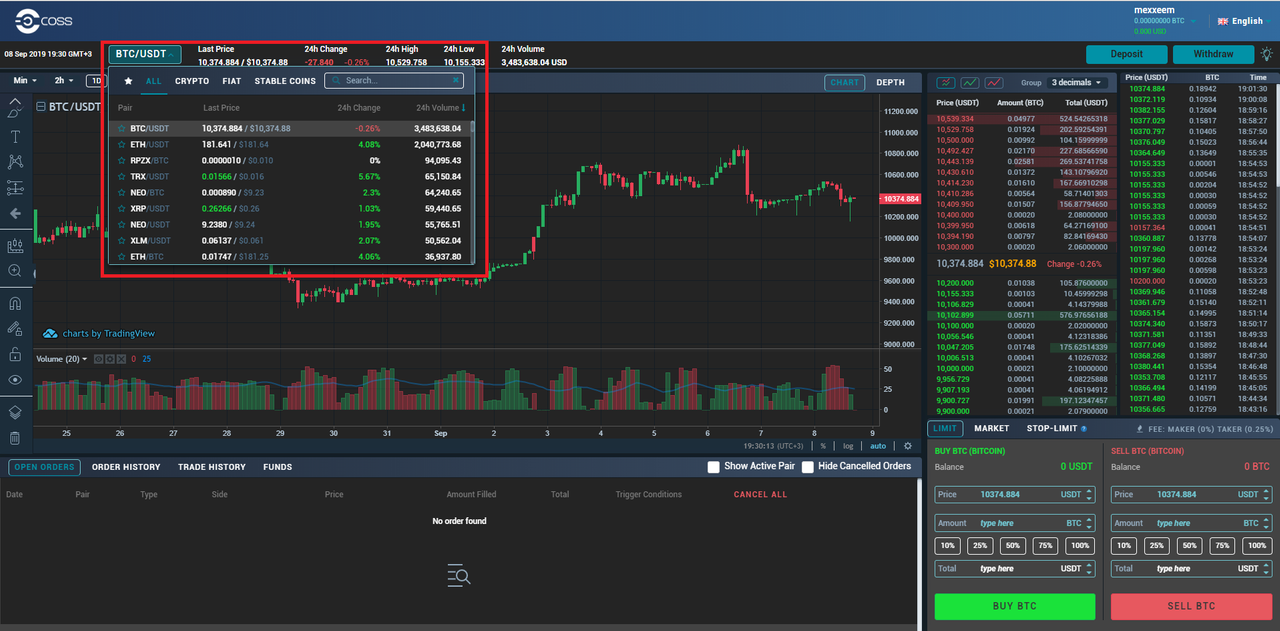
Task: Star the TRX/USDT pair row
Action: (x=121, y=177)
